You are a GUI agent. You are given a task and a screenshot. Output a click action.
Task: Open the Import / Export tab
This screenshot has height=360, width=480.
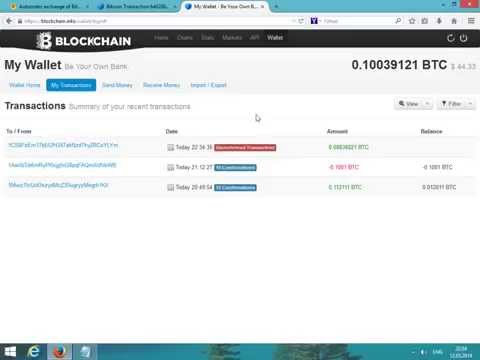pyautogui.click(x=208, y=85)
